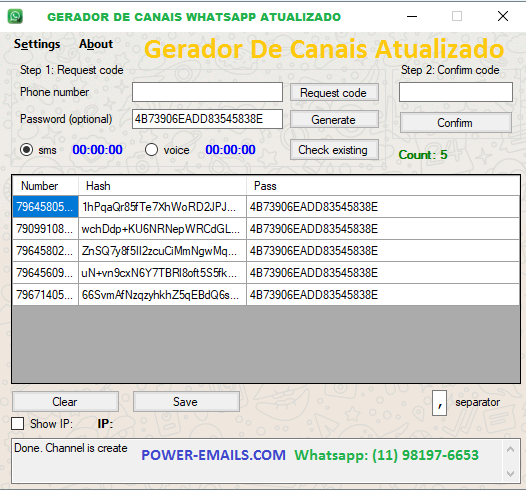Screen dimensions: 526x490
Task: Click the Count: 5 label
Action: (x=423, y=155)
